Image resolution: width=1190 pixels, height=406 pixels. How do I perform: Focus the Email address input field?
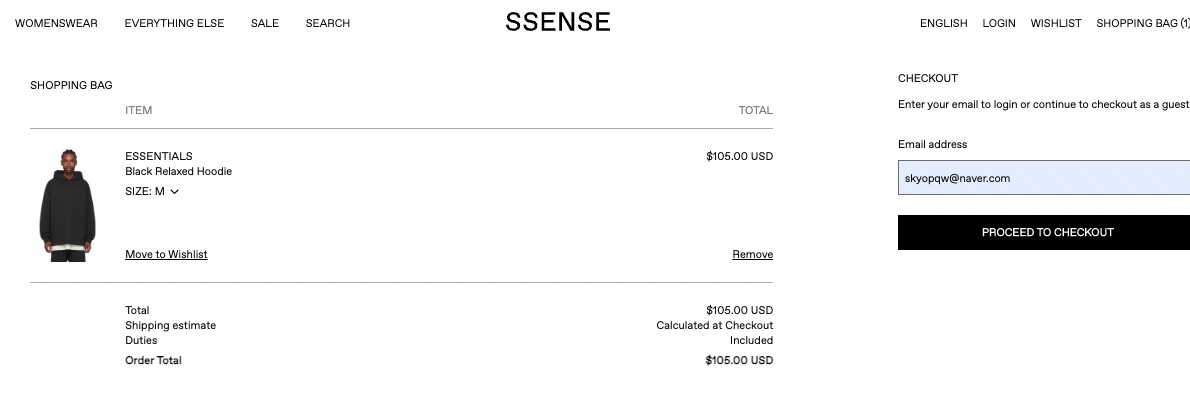coord(1043,178)
